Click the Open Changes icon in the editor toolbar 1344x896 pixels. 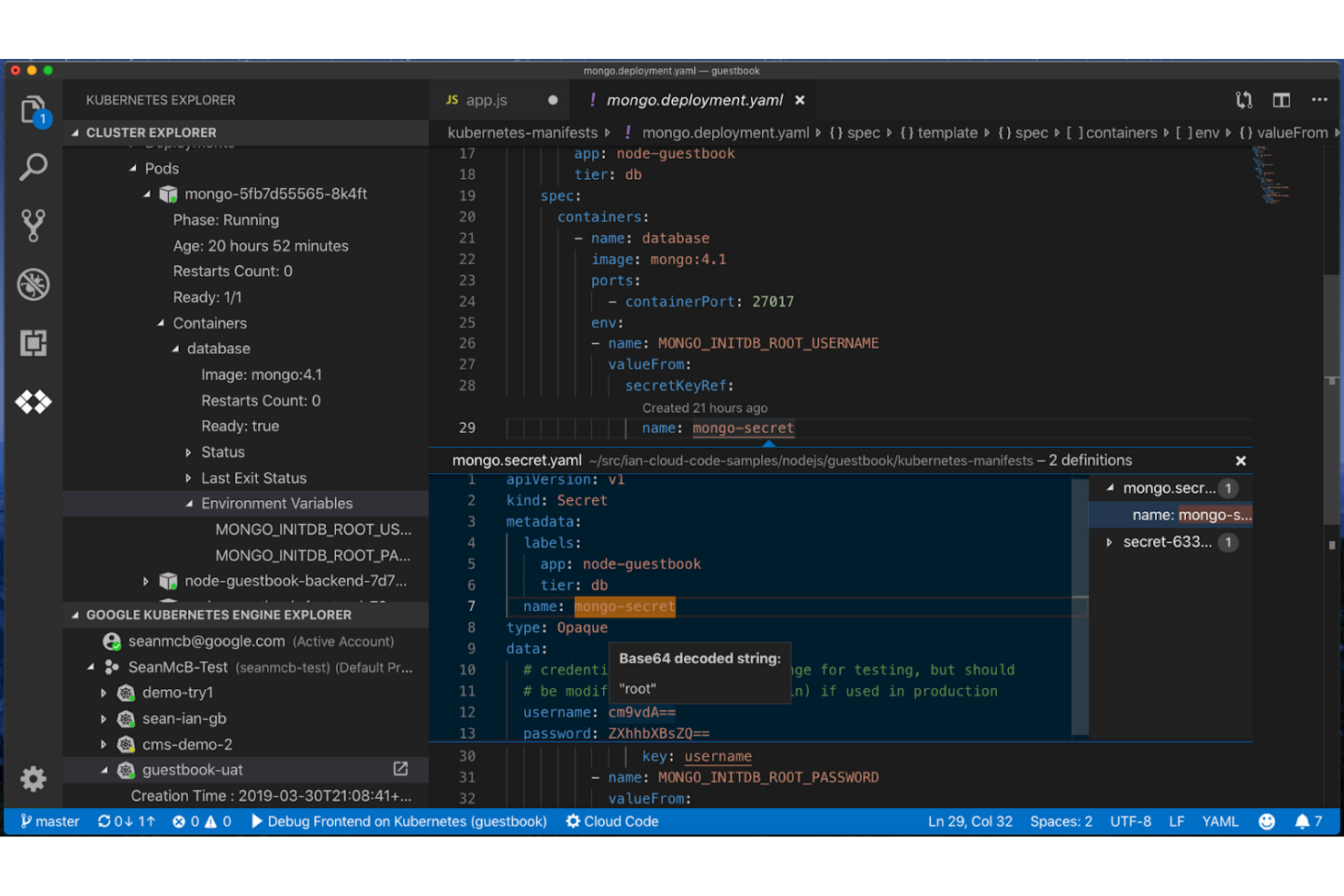(1243, 100)
